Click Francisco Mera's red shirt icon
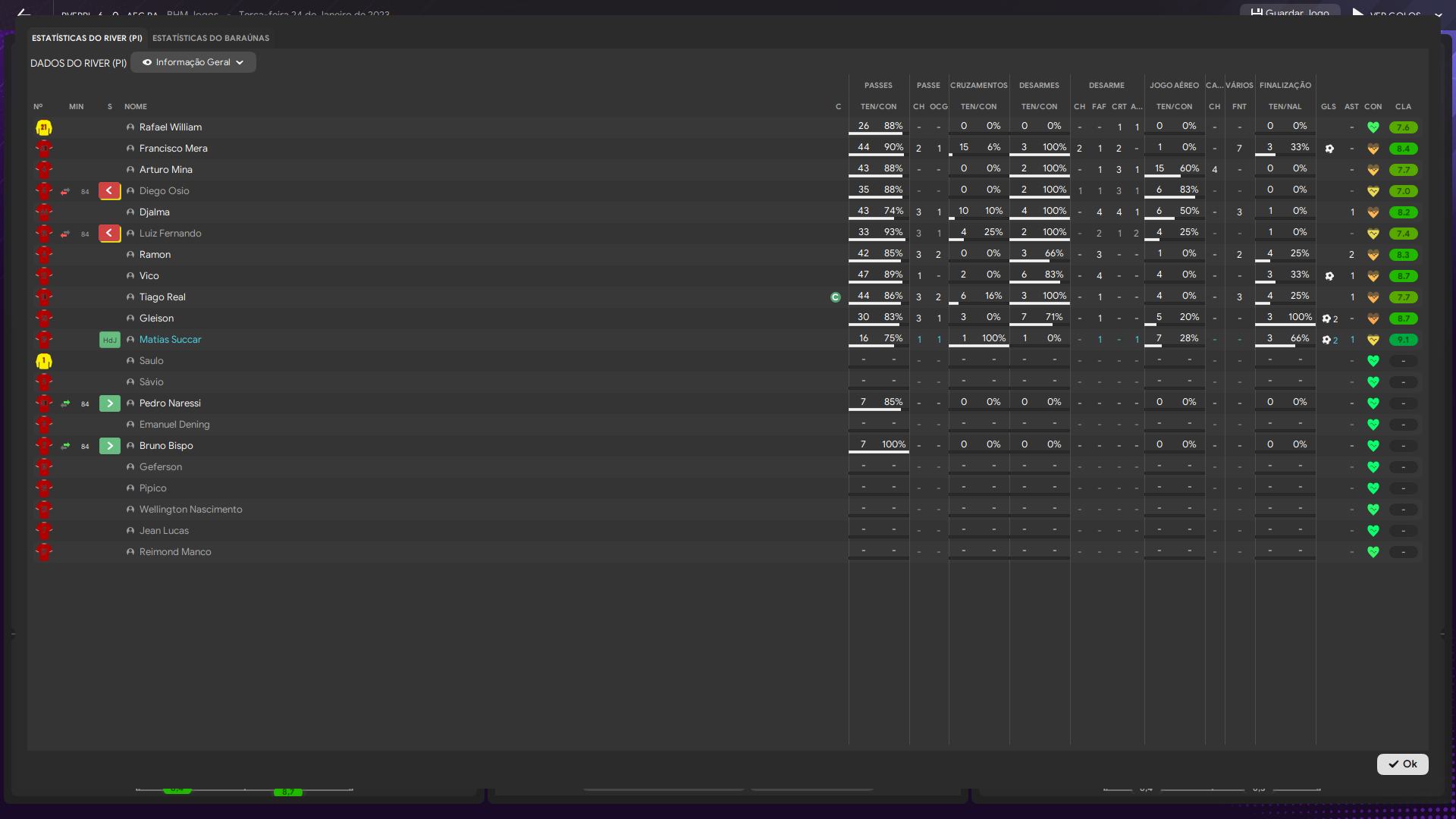Viewport: 1456px width, 819px height. pyautogui.click(x=44, y=149)
